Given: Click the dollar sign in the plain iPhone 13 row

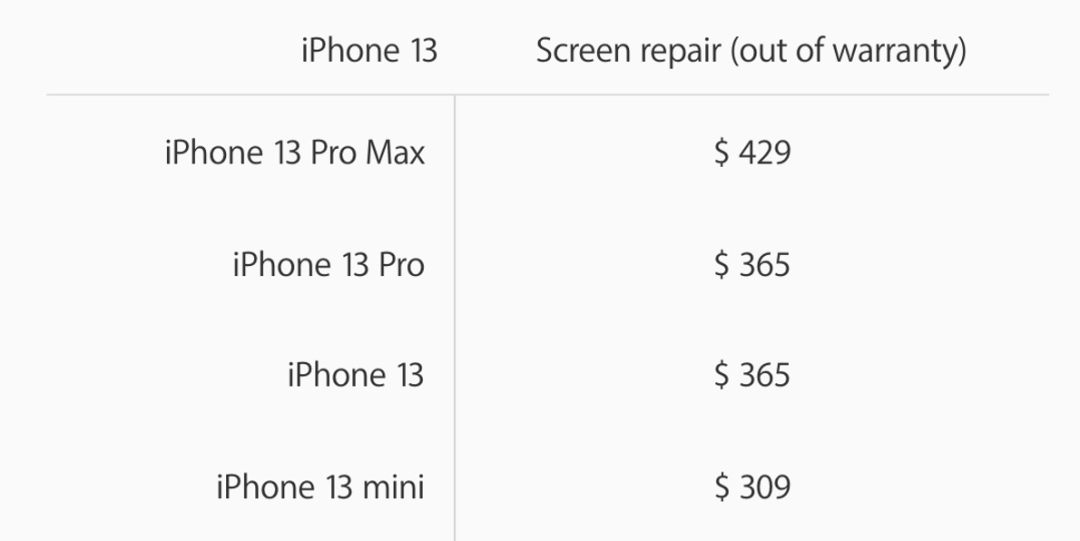Looking at the screenshot, I should 722,375.
